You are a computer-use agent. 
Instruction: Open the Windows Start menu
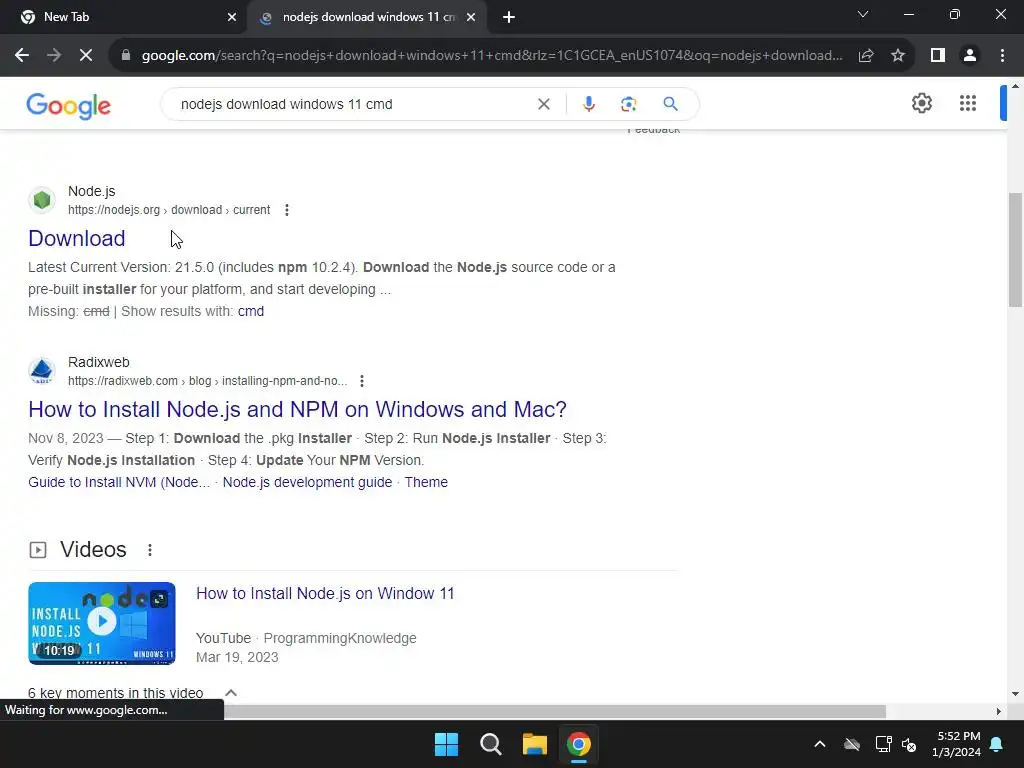click(x=447, y=744)
